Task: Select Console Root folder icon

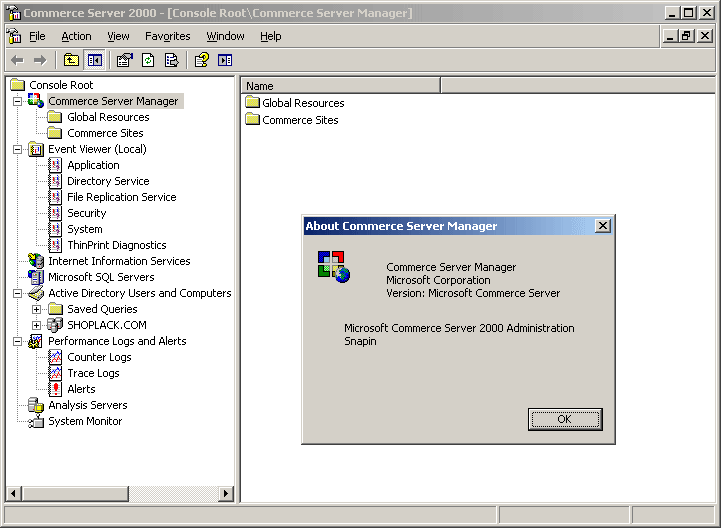Action: 17,85
